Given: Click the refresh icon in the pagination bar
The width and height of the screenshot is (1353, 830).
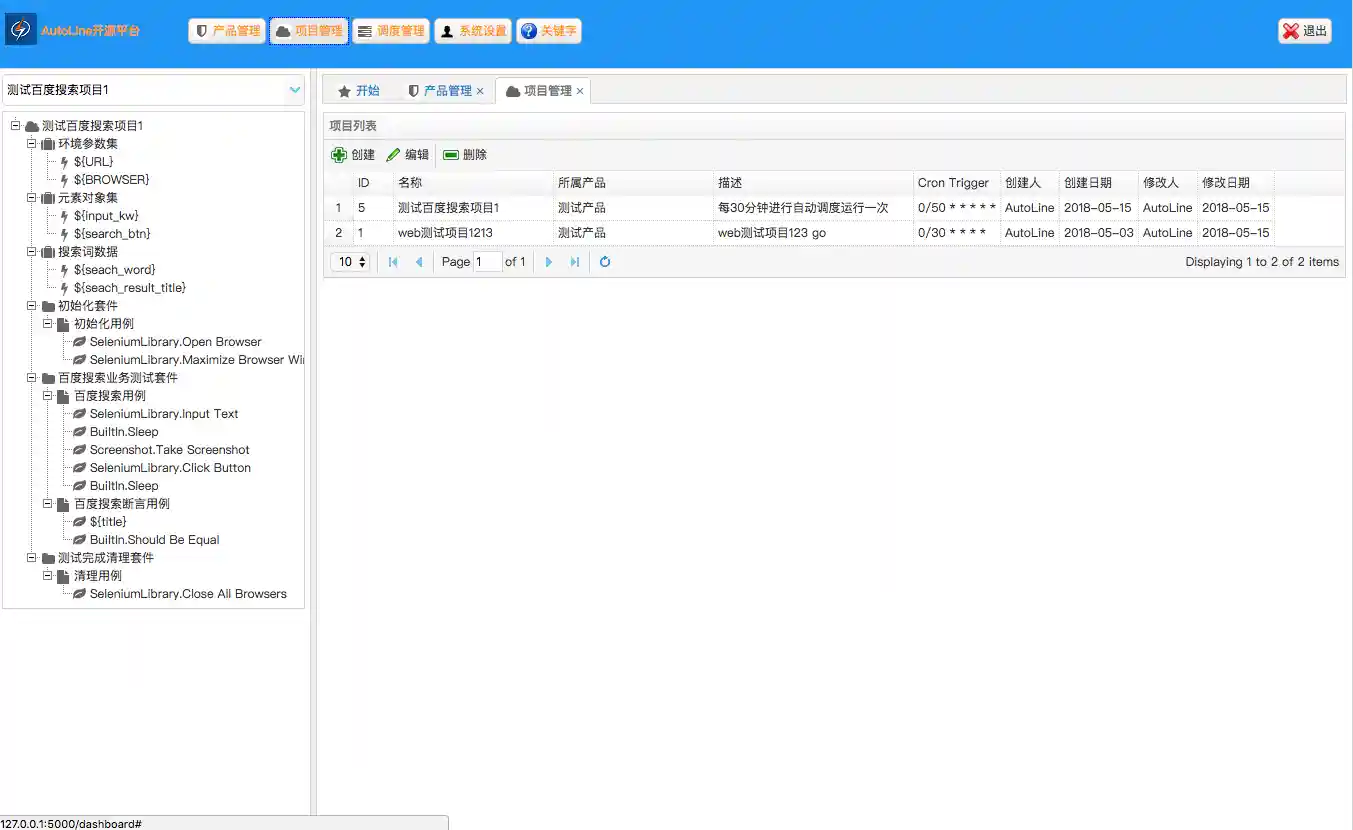Looking at the screenshot, I should (x=605, y=262).
